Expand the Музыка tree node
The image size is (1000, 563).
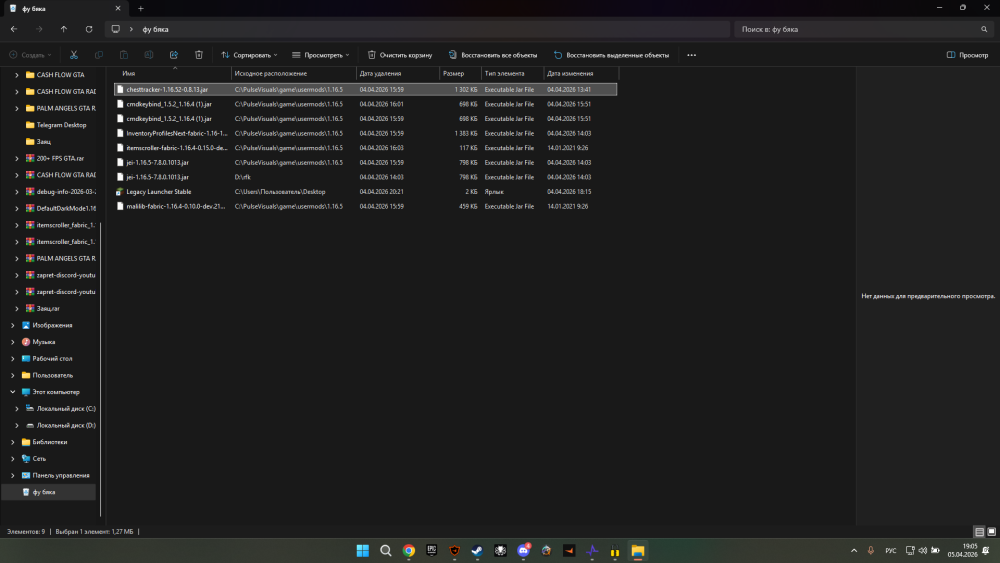coord(13,342)
